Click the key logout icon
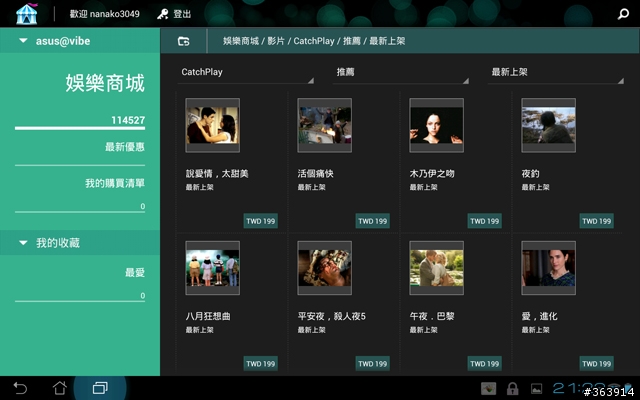Viewport: 640px width, 400px height. point(162,14)
